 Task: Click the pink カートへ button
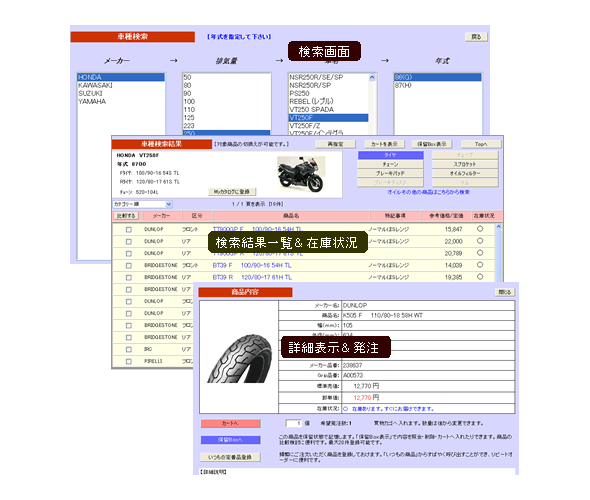230,424
